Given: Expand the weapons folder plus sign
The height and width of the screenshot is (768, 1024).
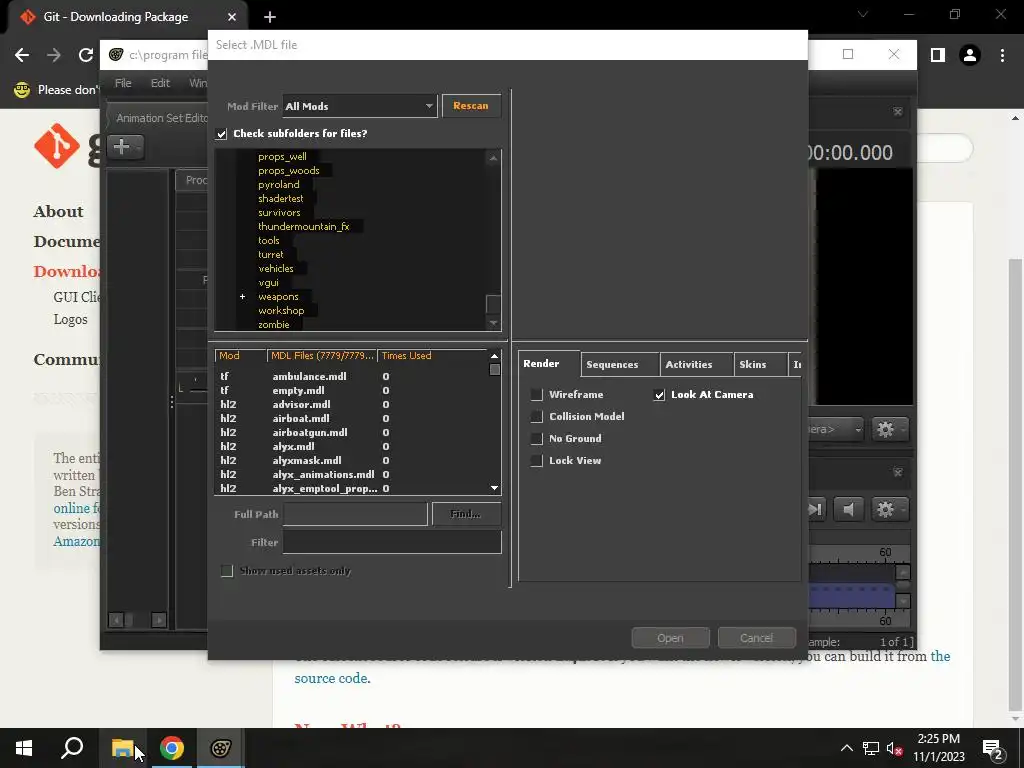Looking at the screenshot, I should [242, 296].
